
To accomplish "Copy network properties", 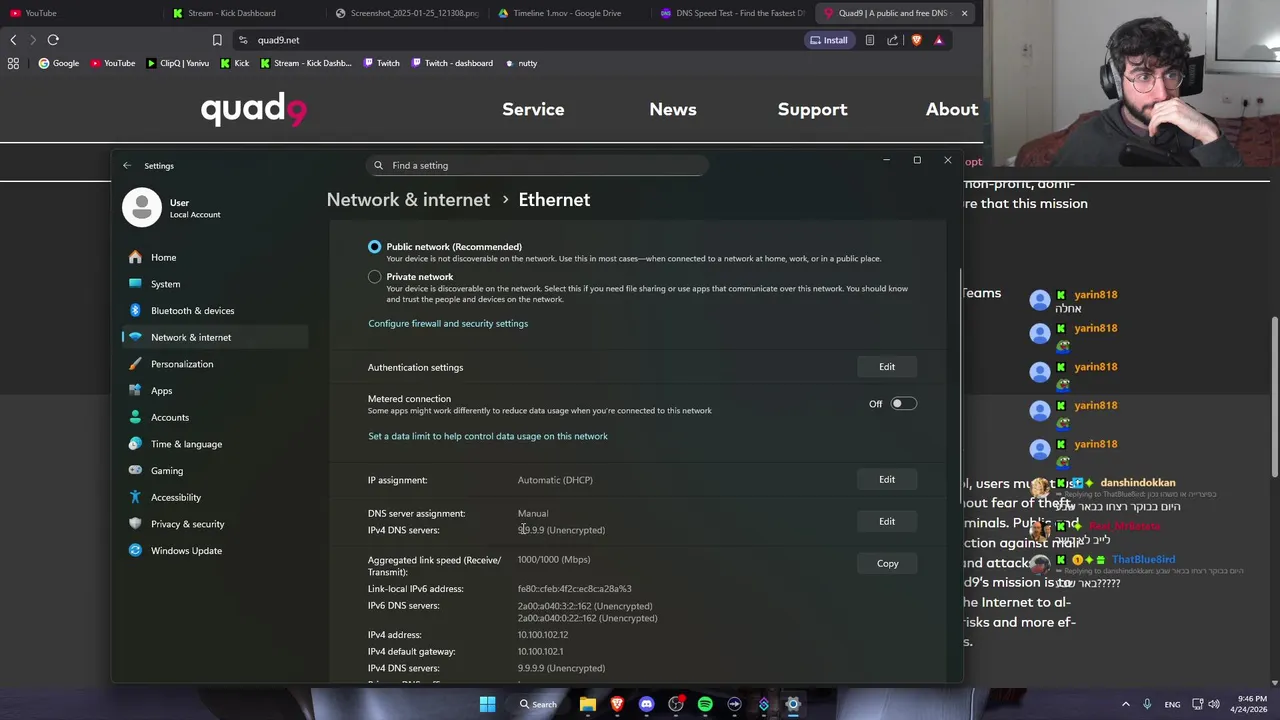I will pos(887,564).
